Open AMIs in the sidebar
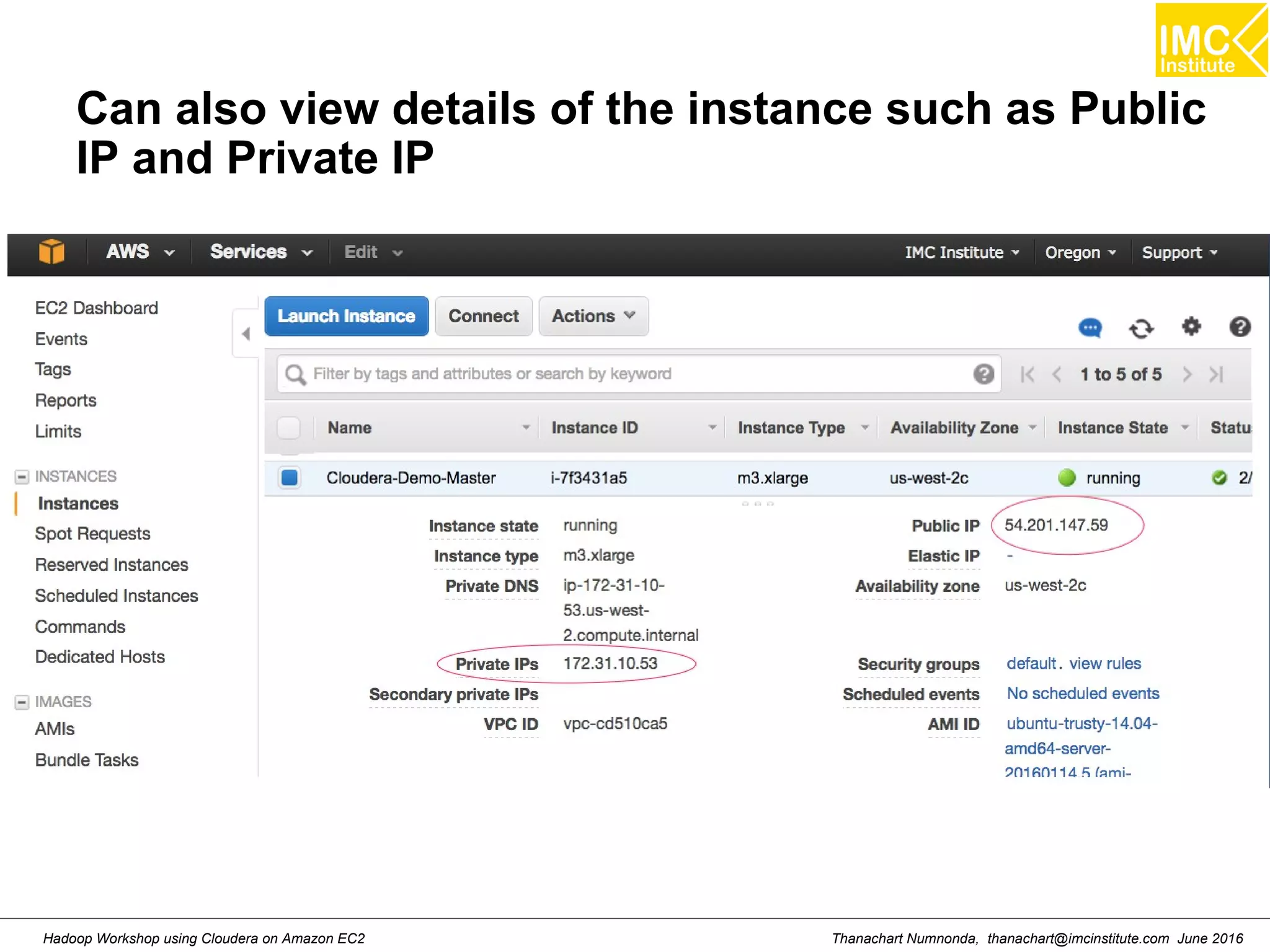This screenshot has width=1270, height=952. [x=55, y=729]
